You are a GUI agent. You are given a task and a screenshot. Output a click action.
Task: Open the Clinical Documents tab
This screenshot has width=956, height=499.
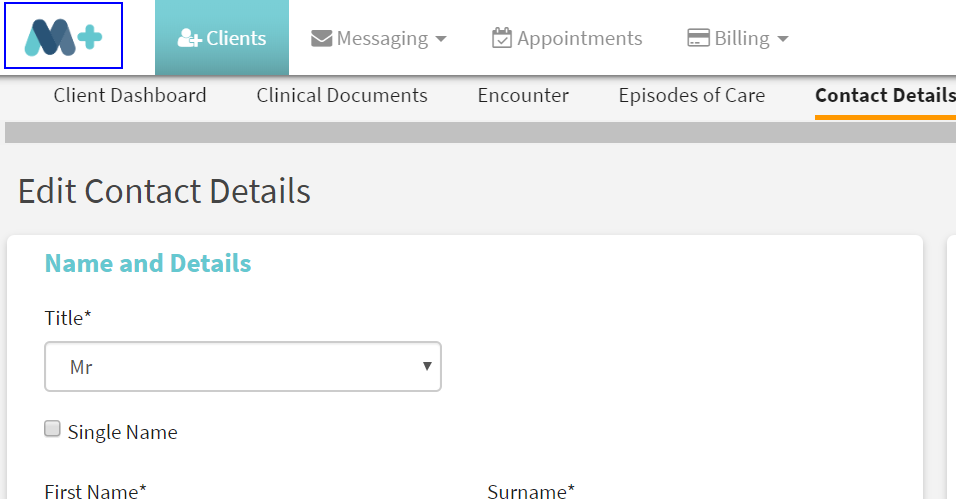[342, 96]
